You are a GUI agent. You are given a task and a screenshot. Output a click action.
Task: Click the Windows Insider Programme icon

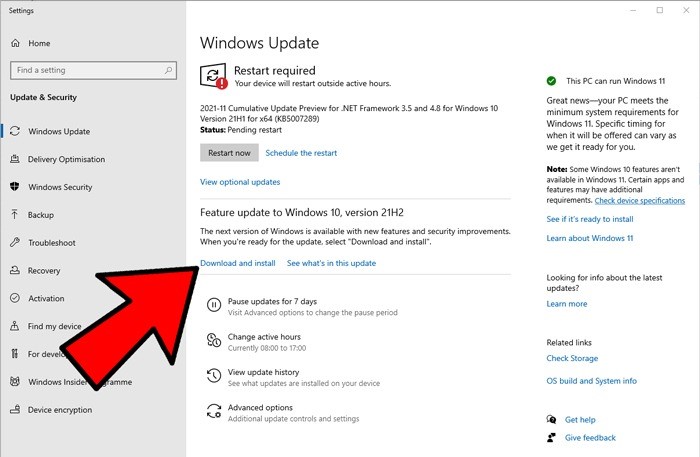tap(15, 382)
